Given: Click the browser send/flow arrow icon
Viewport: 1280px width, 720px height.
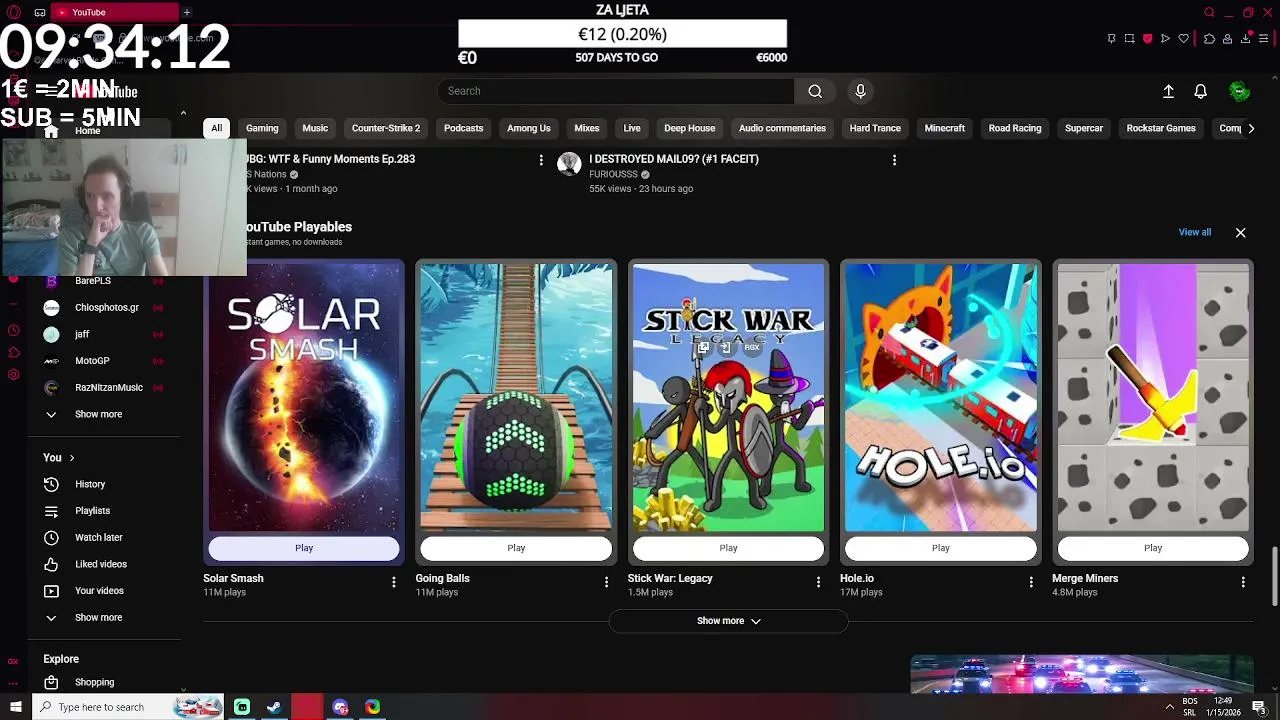Looking at the screenshot, I should (x=1165, y=39).
